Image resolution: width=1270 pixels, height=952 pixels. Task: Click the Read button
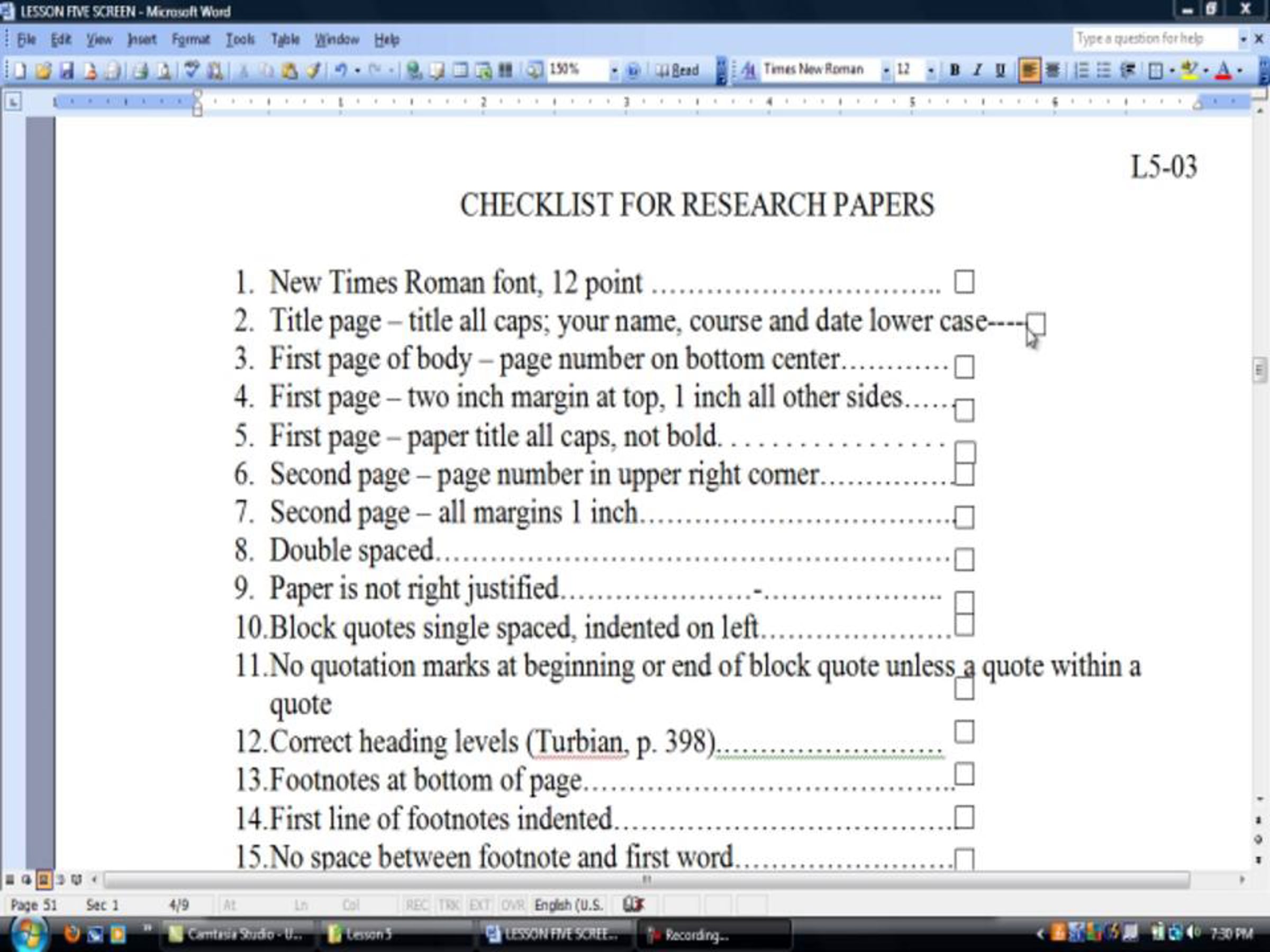click(x=678, y=70)
